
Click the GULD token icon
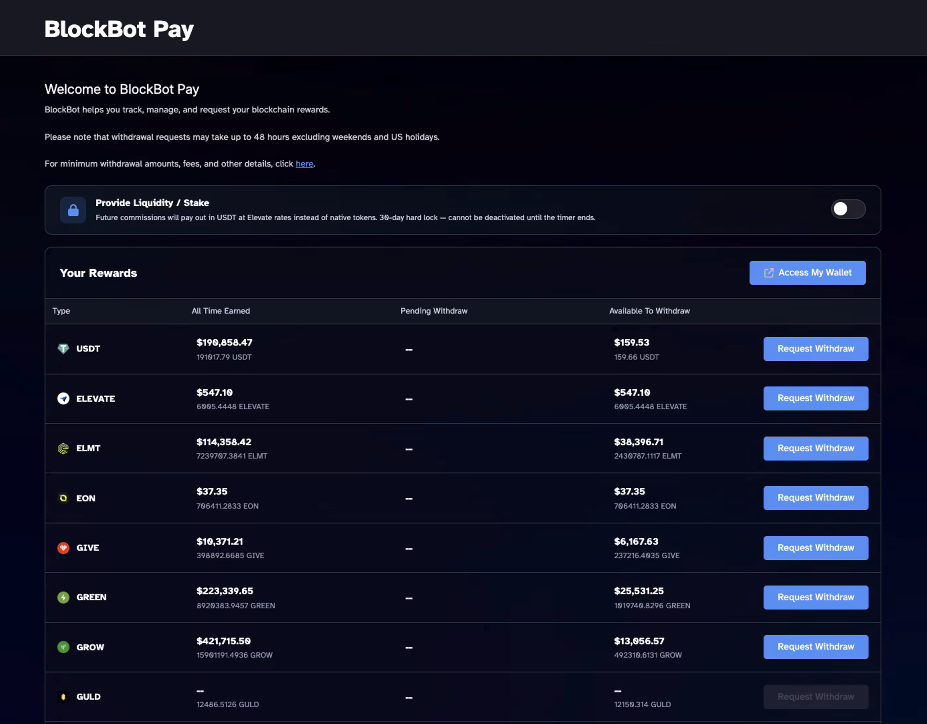tap(63, 697)
